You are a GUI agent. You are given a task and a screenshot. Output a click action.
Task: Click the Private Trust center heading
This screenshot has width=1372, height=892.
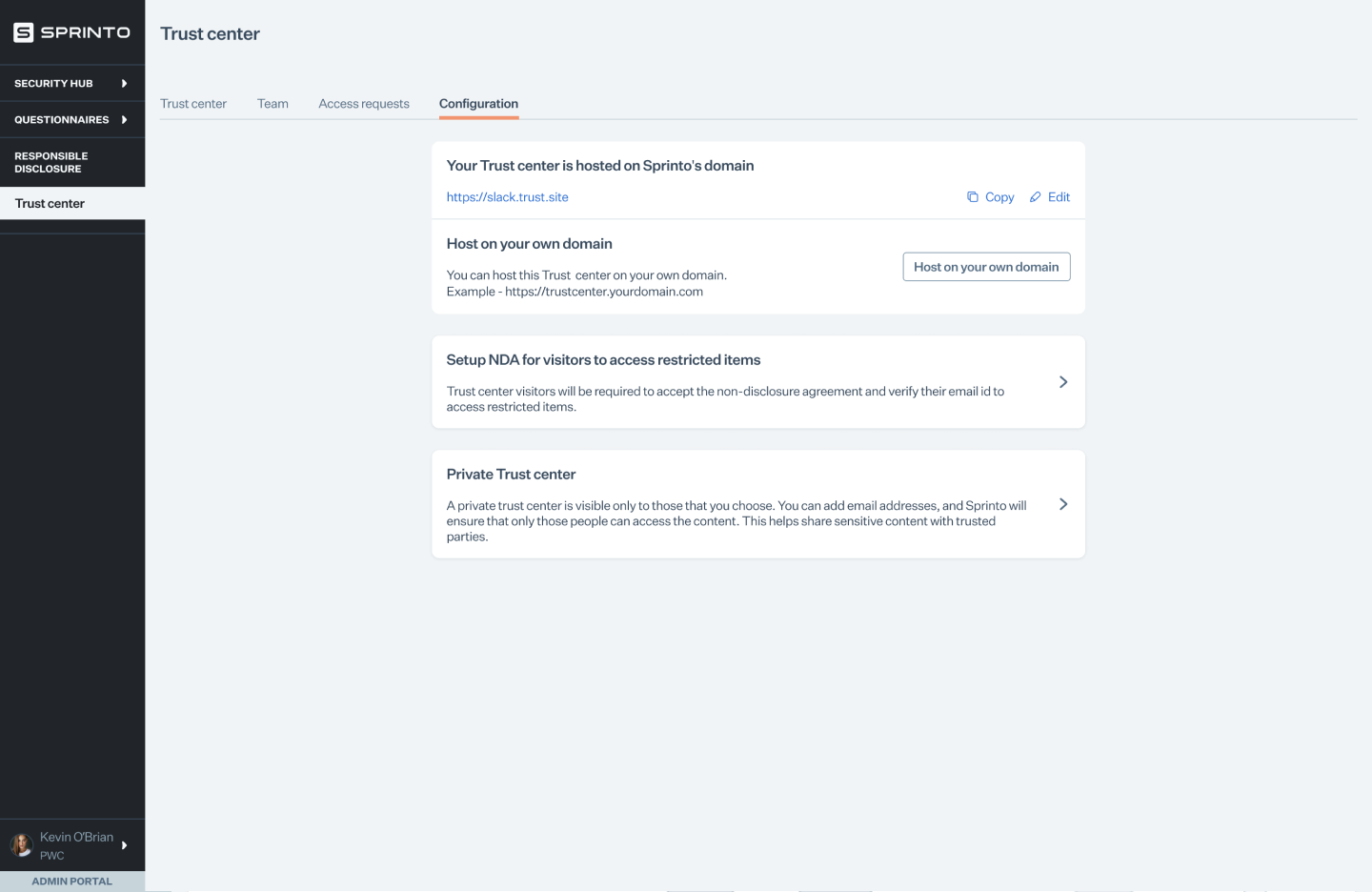tap(511, 475)
